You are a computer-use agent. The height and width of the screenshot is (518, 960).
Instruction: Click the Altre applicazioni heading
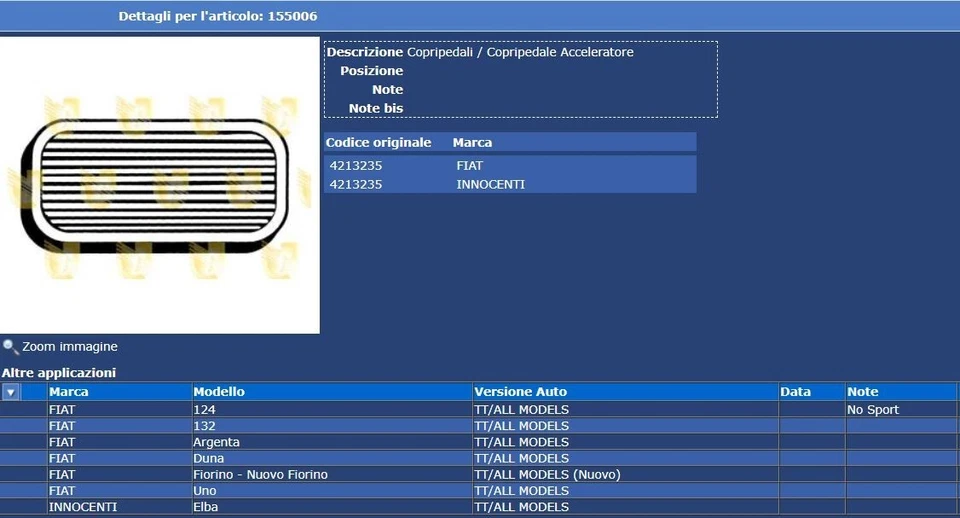[59, 373]
